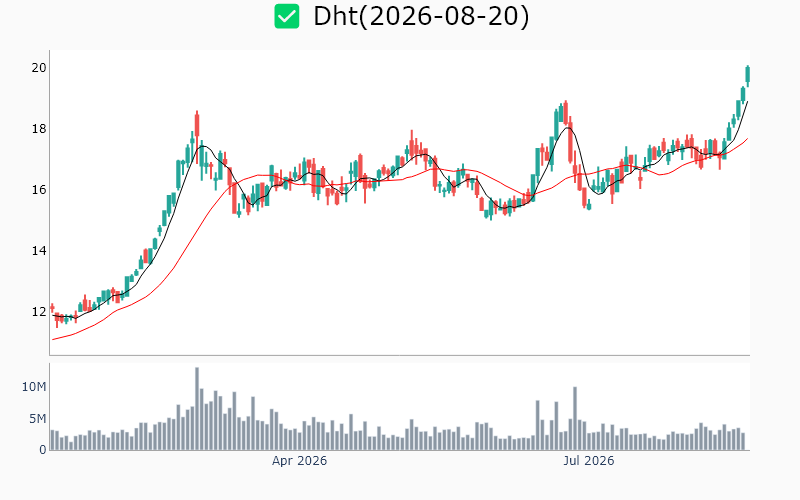This screenshot has height=500, width=800.
Task: Click the latest green candlestick near 20
Action: [x=747, y=76]
